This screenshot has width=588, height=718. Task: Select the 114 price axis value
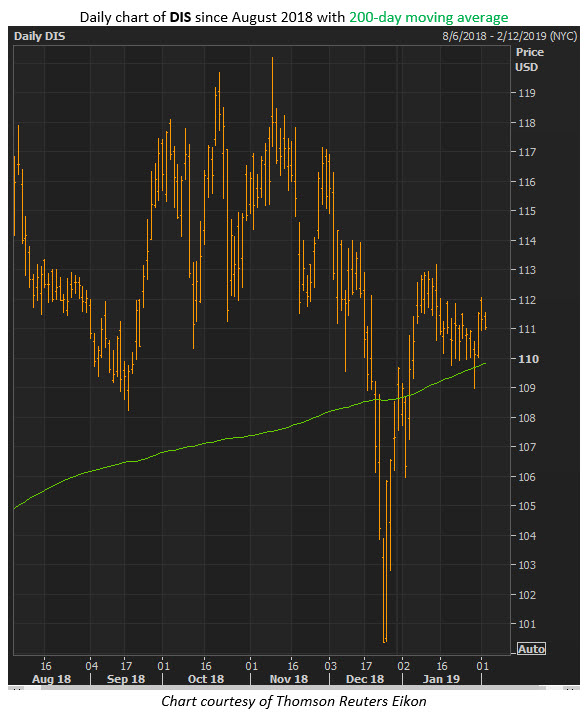[527, 241]
